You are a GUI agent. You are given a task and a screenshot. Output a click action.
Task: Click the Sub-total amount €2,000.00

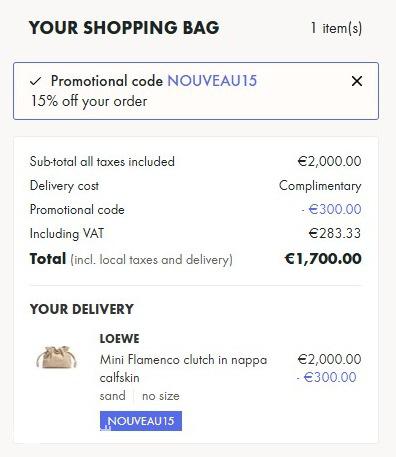tap(329, 161)
